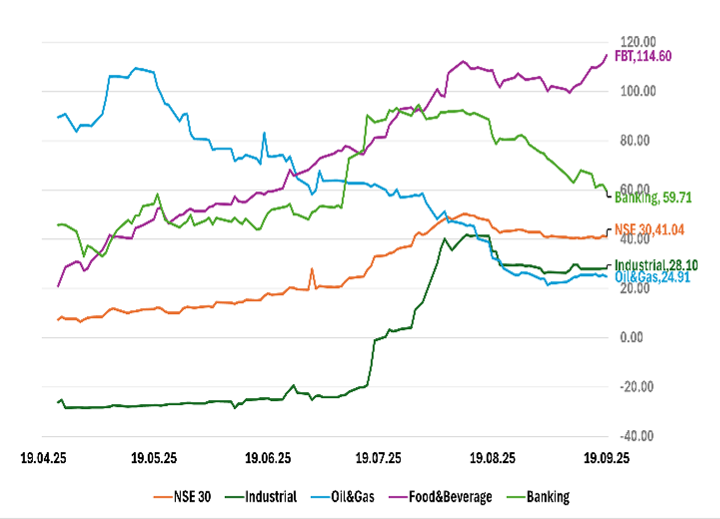Viewport: 720px width, 519px height.
Task: Click the Banking legend entry
Action: coord(550,496)
